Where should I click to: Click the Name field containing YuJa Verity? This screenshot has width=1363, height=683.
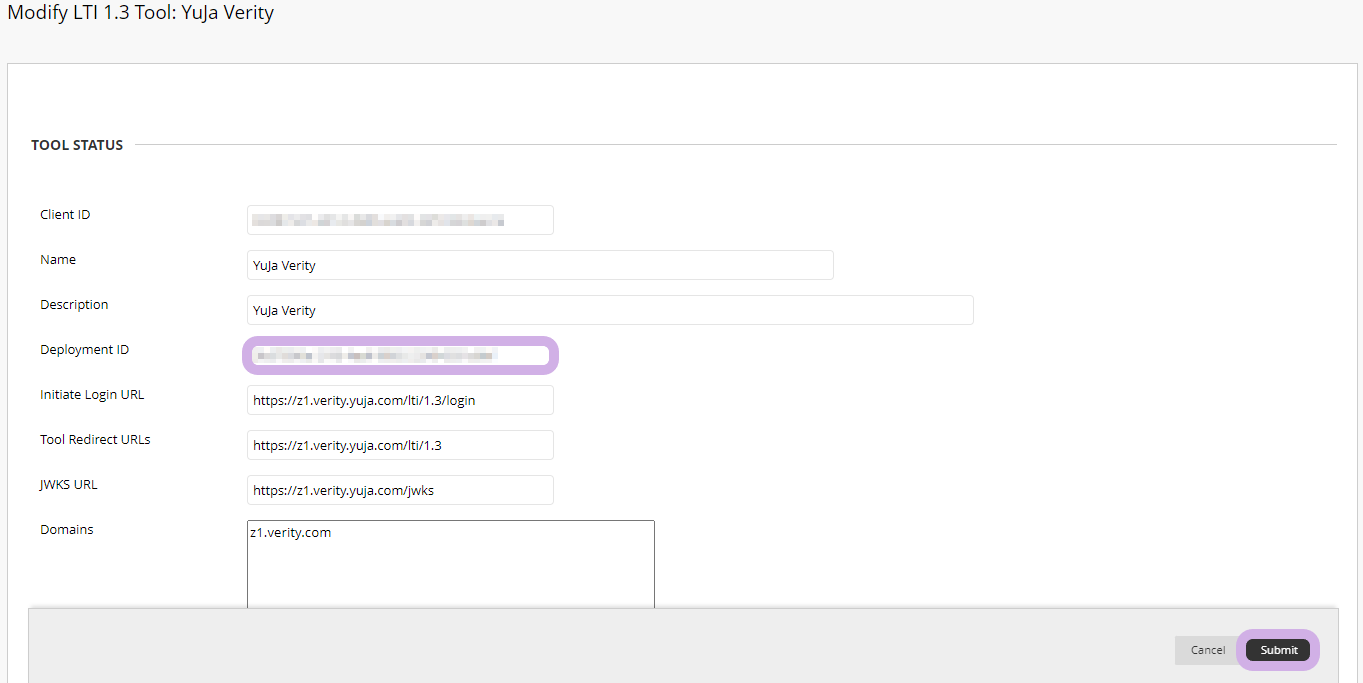pyautogui.click(x=540, y=265)
